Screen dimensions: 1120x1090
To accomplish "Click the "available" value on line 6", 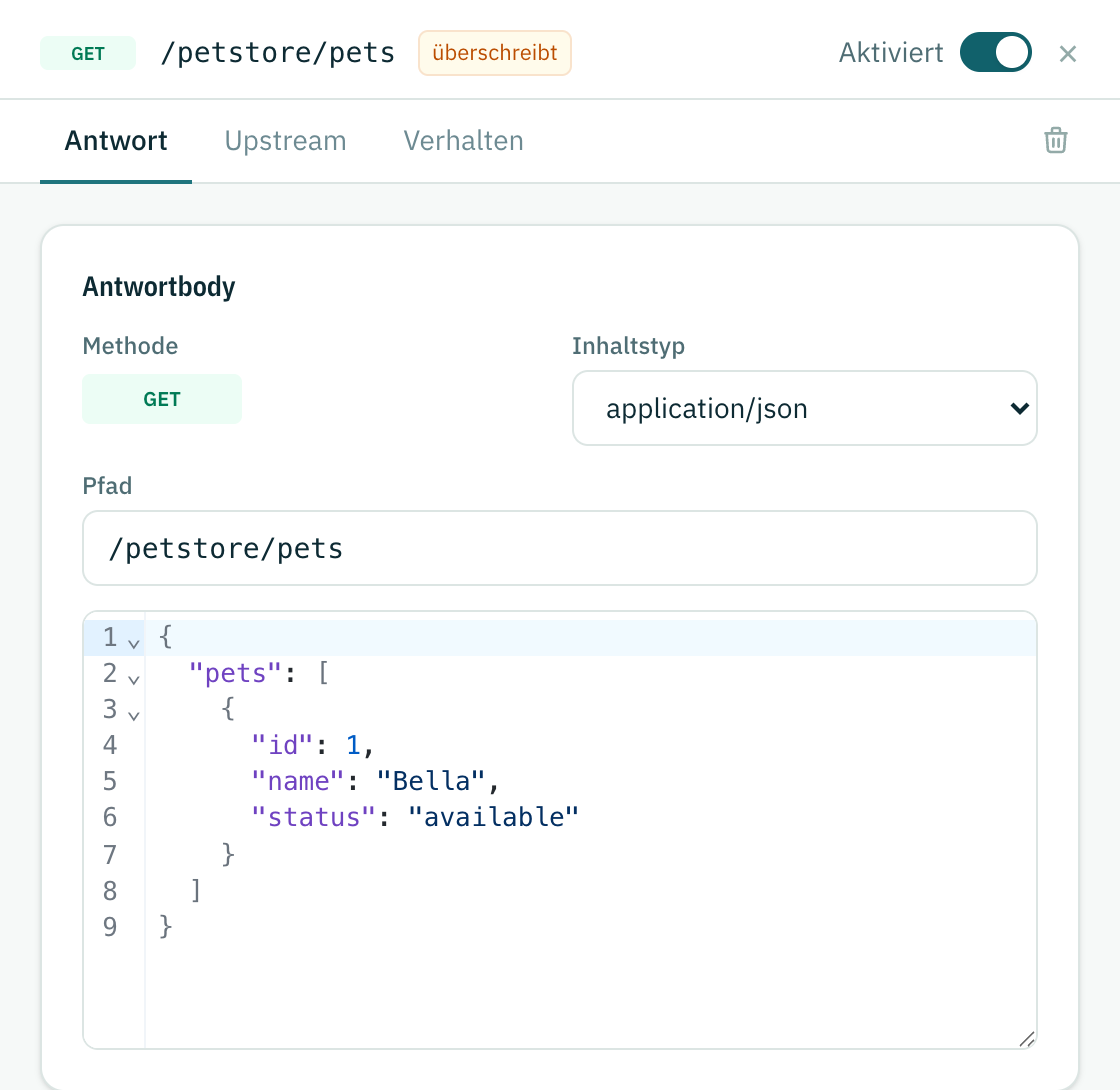I will pyautogui.click(x=493, y=816).
